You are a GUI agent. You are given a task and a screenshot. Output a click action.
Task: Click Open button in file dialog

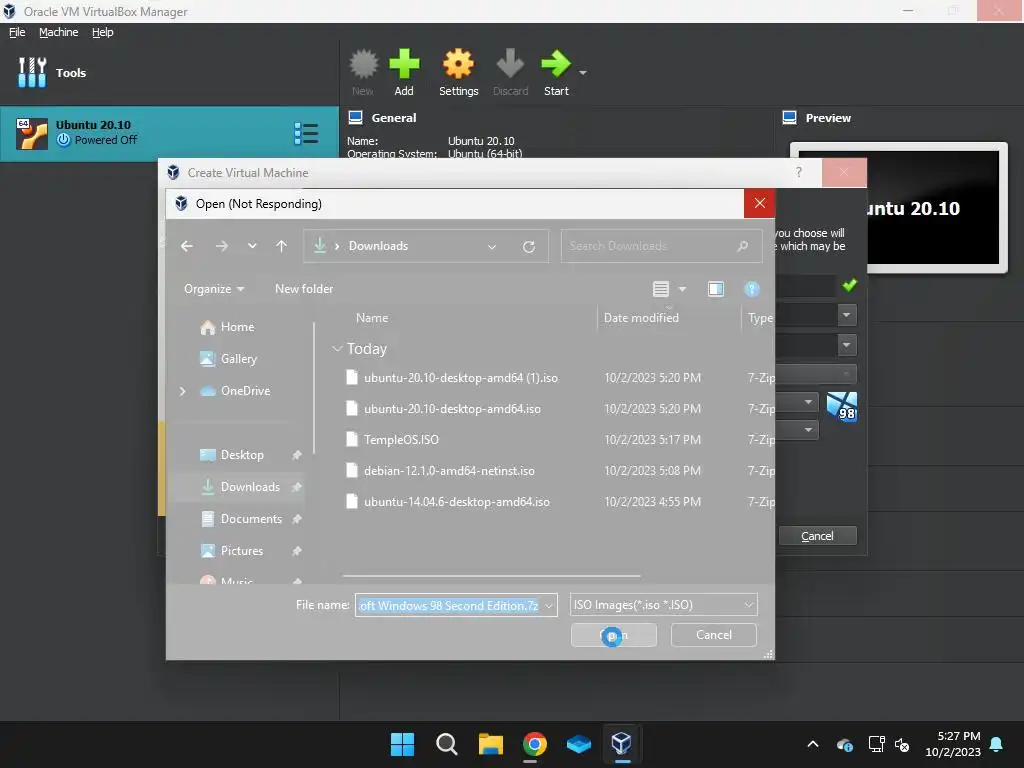click(x=613, y=635)
